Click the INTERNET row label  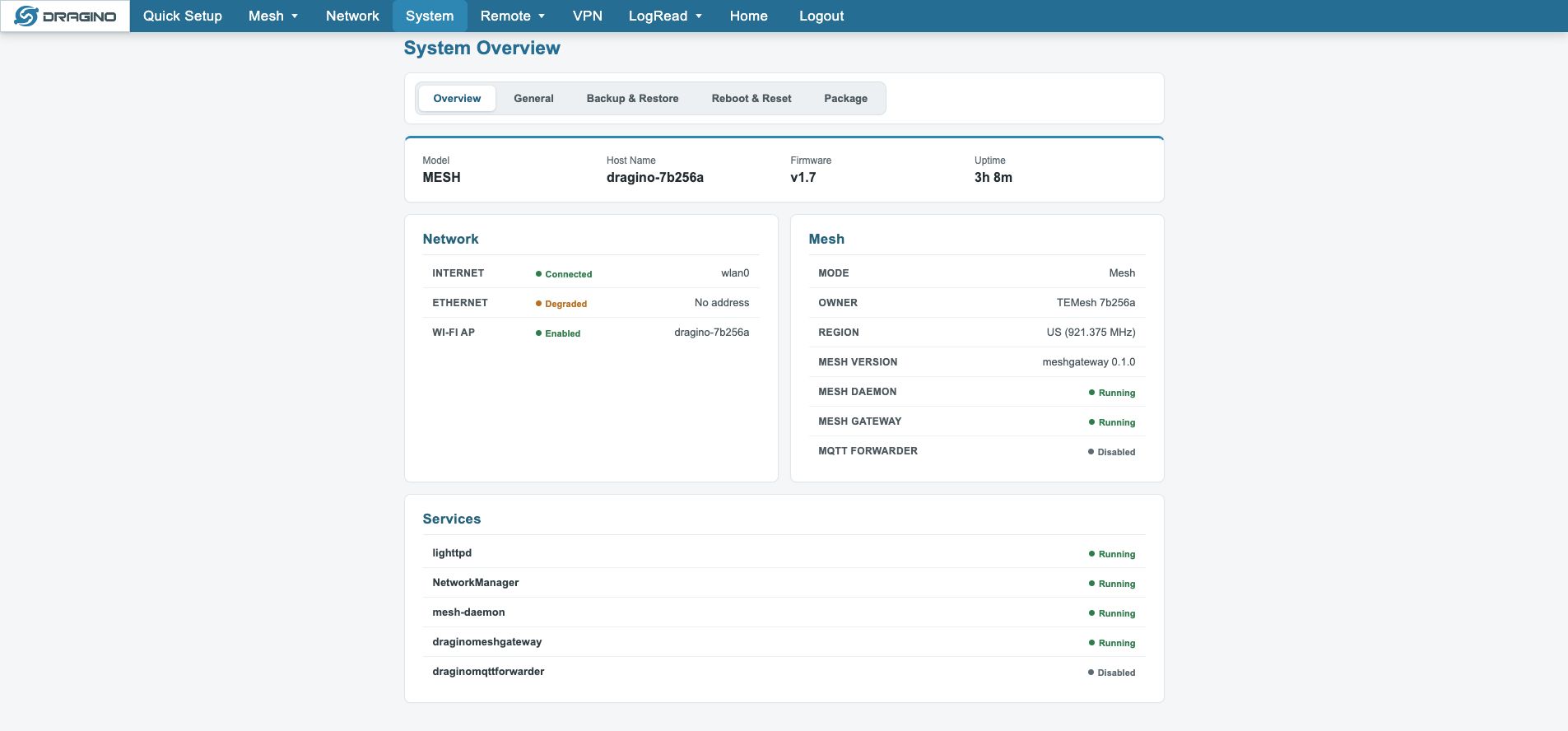click(458, 273)
